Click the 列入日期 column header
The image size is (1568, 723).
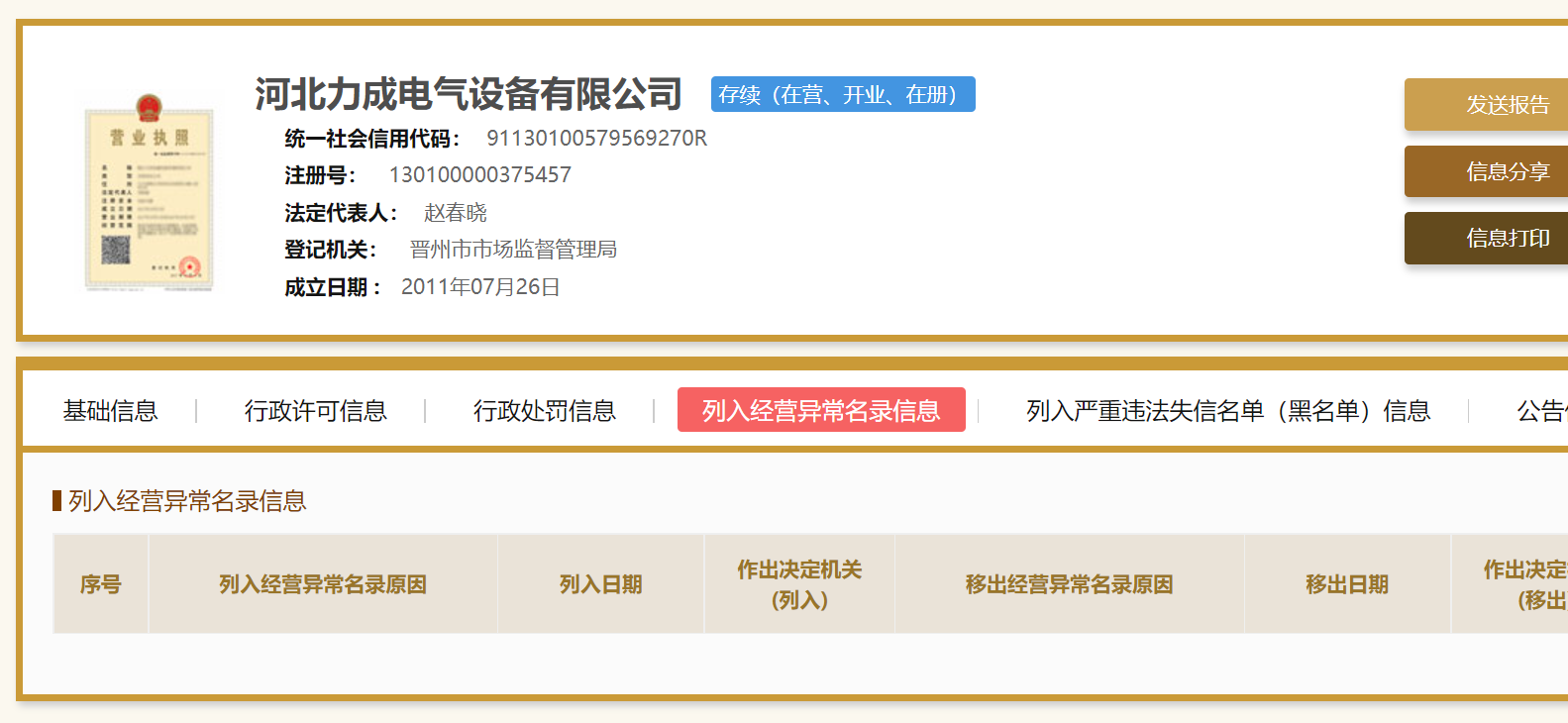coord(601,584)
